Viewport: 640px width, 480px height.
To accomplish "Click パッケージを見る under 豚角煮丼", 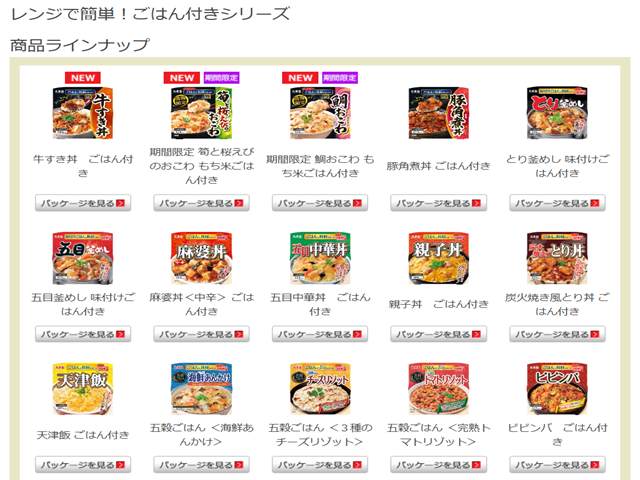I will click(x=439, y=203).
